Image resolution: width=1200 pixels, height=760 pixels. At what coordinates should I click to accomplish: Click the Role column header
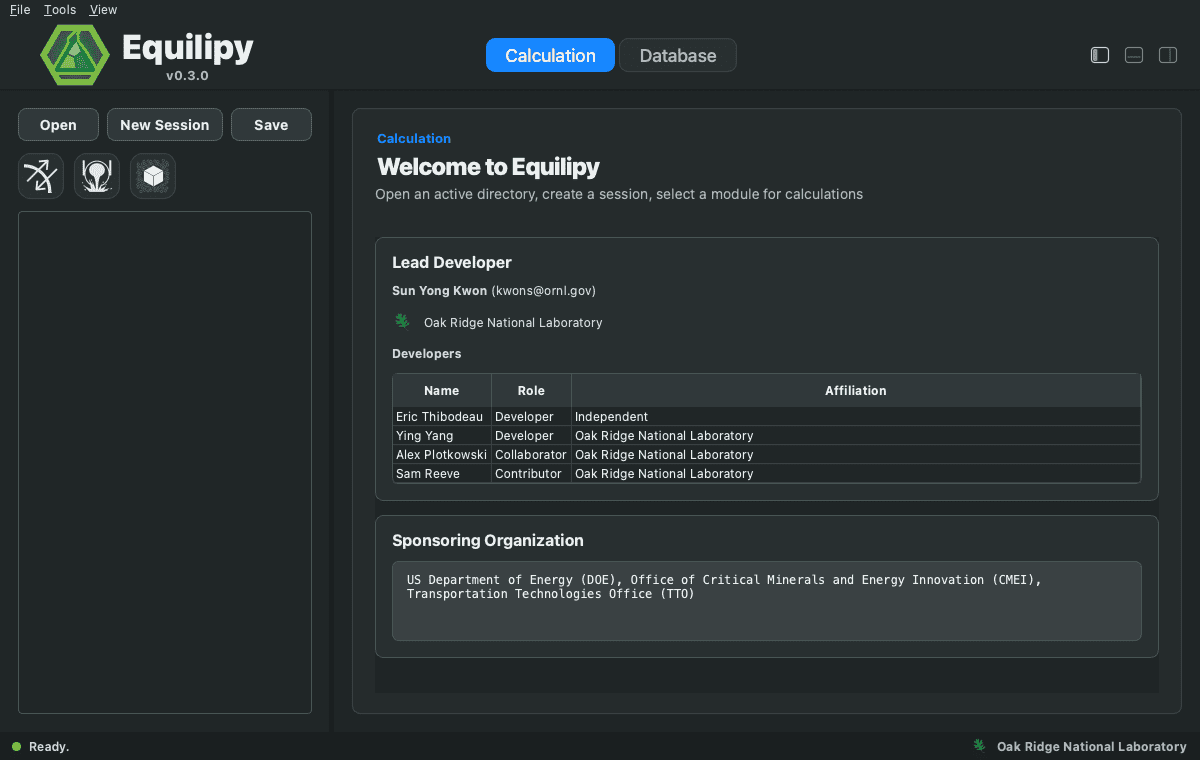(531, 390)
